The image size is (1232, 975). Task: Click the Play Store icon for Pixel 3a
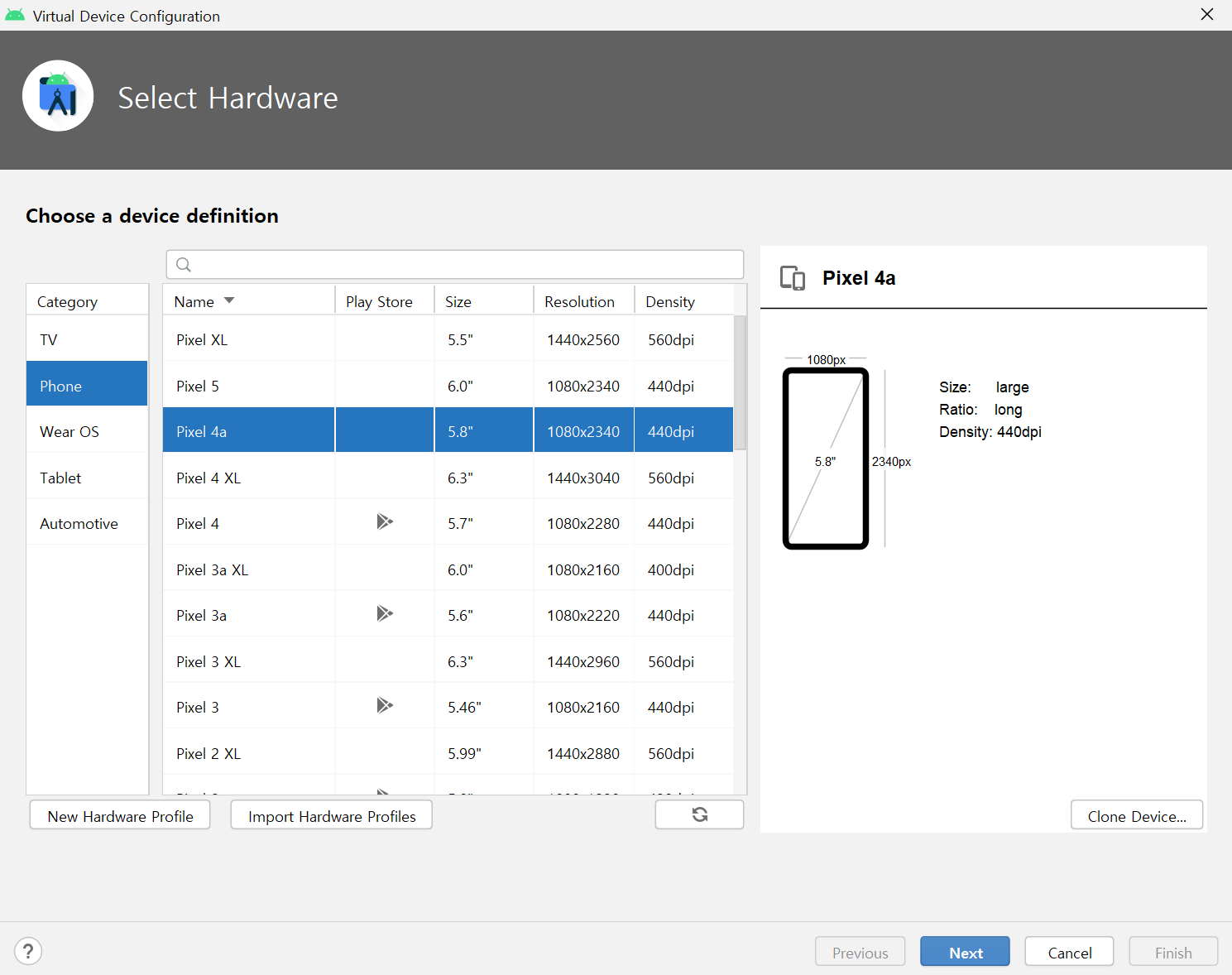(384, 613)
